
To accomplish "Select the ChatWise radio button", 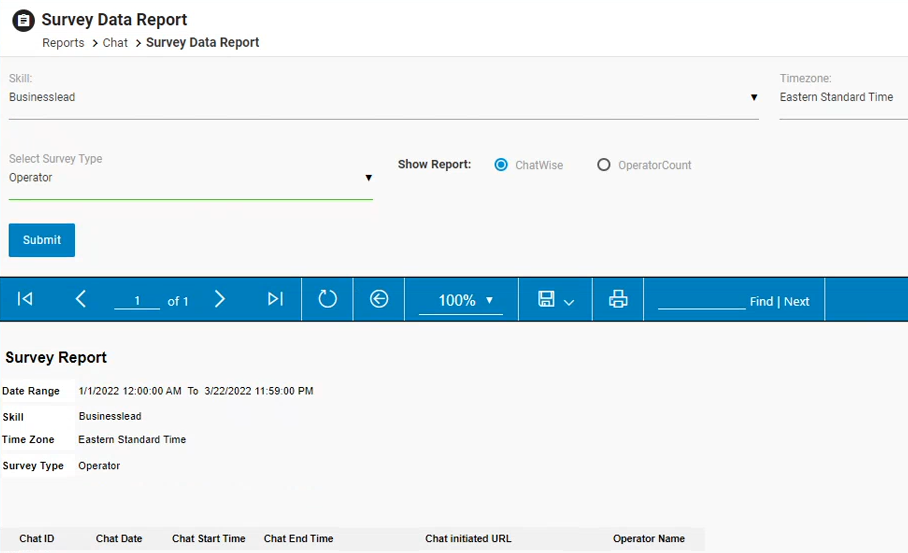I will point(502,165).
